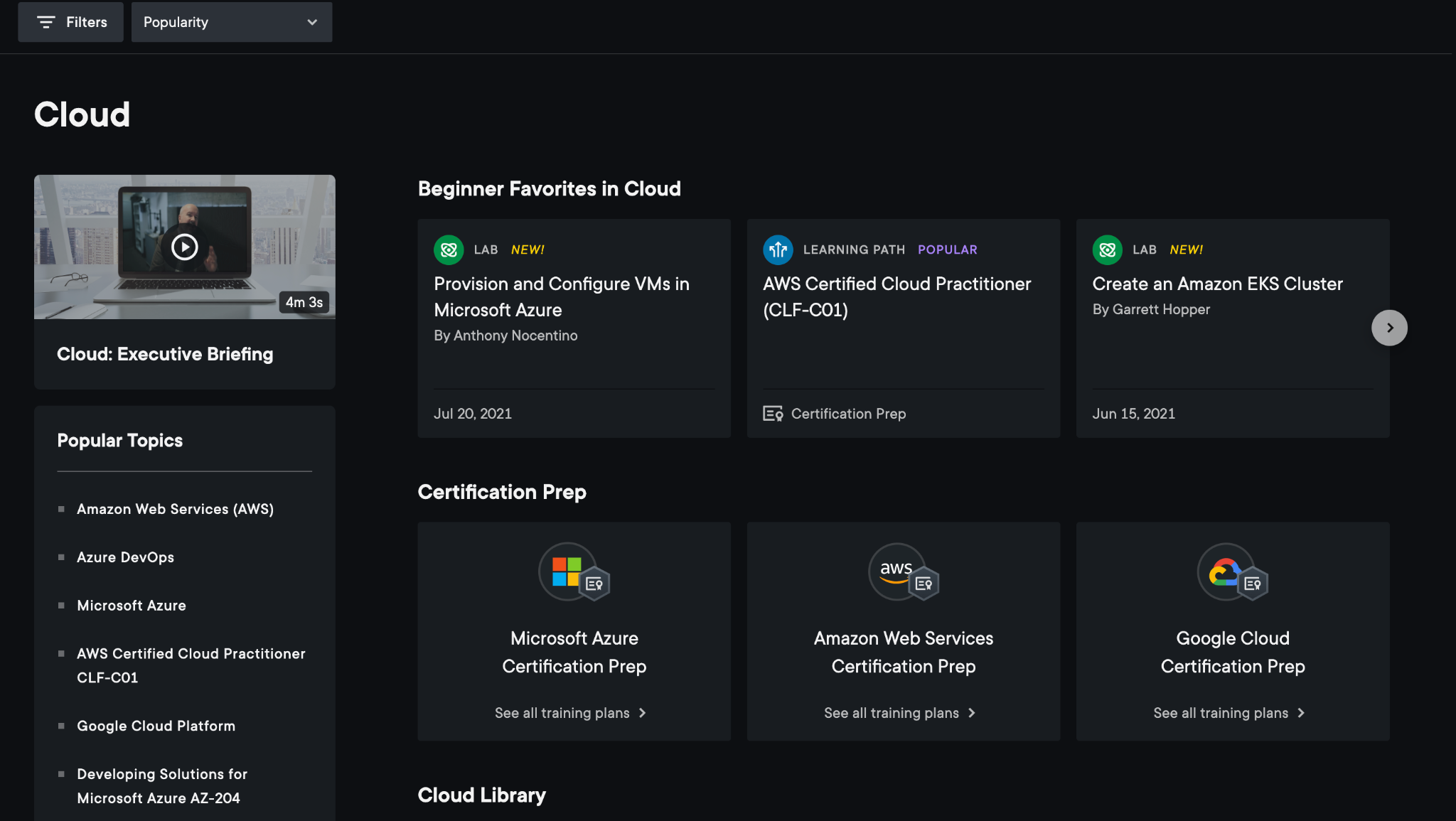
Task: Click the Microsoft logo certification icon
Action: [574, 572]
